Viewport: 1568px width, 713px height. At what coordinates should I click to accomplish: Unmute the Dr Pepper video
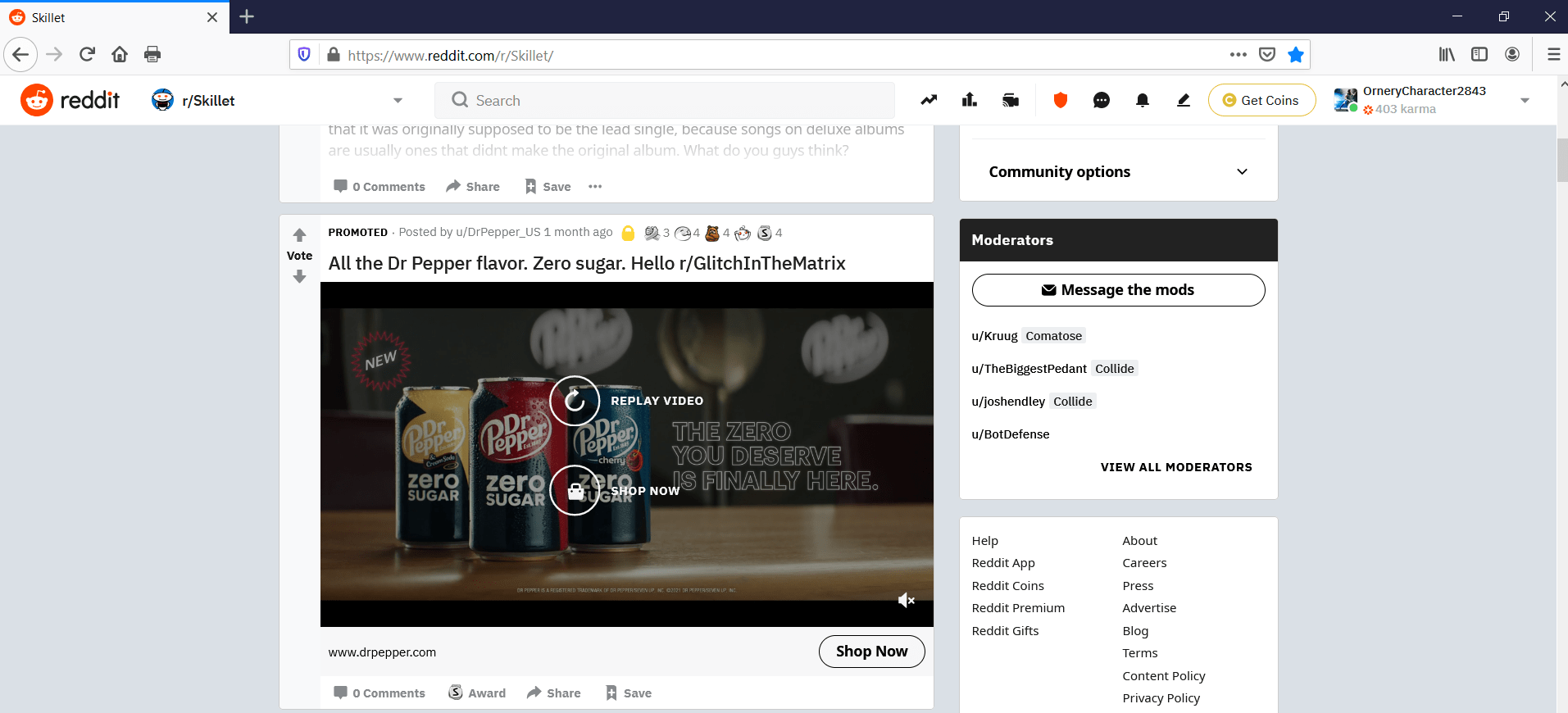906,601
